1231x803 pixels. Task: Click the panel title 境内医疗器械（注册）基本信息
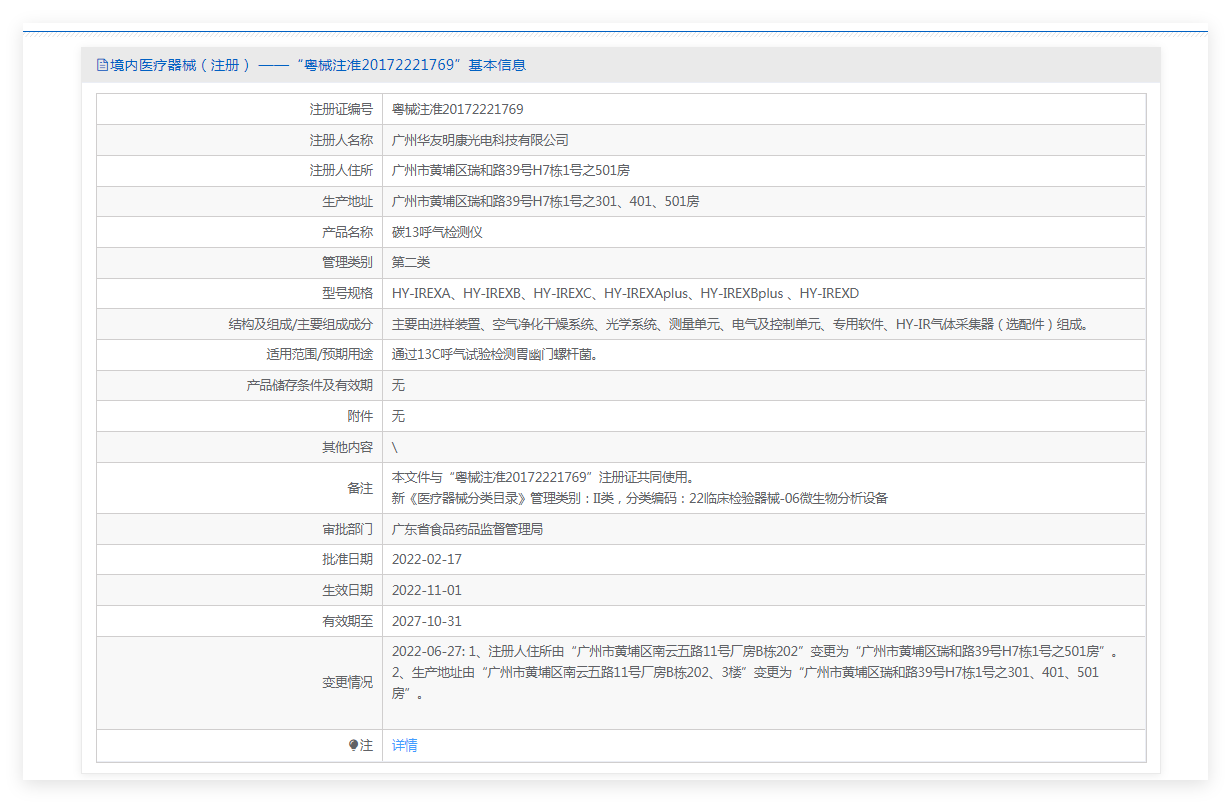coord(318,65)
